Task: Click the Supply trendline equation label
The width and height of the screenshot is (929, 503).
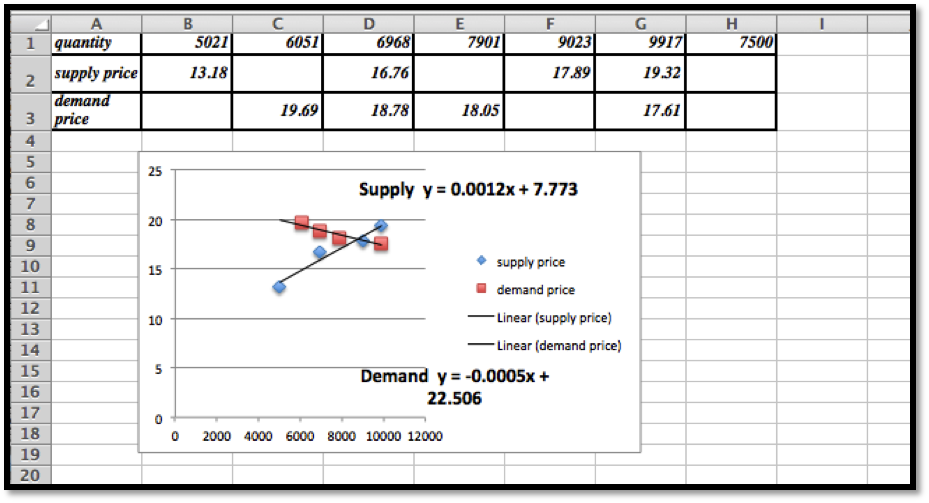Action: point(468,190)
